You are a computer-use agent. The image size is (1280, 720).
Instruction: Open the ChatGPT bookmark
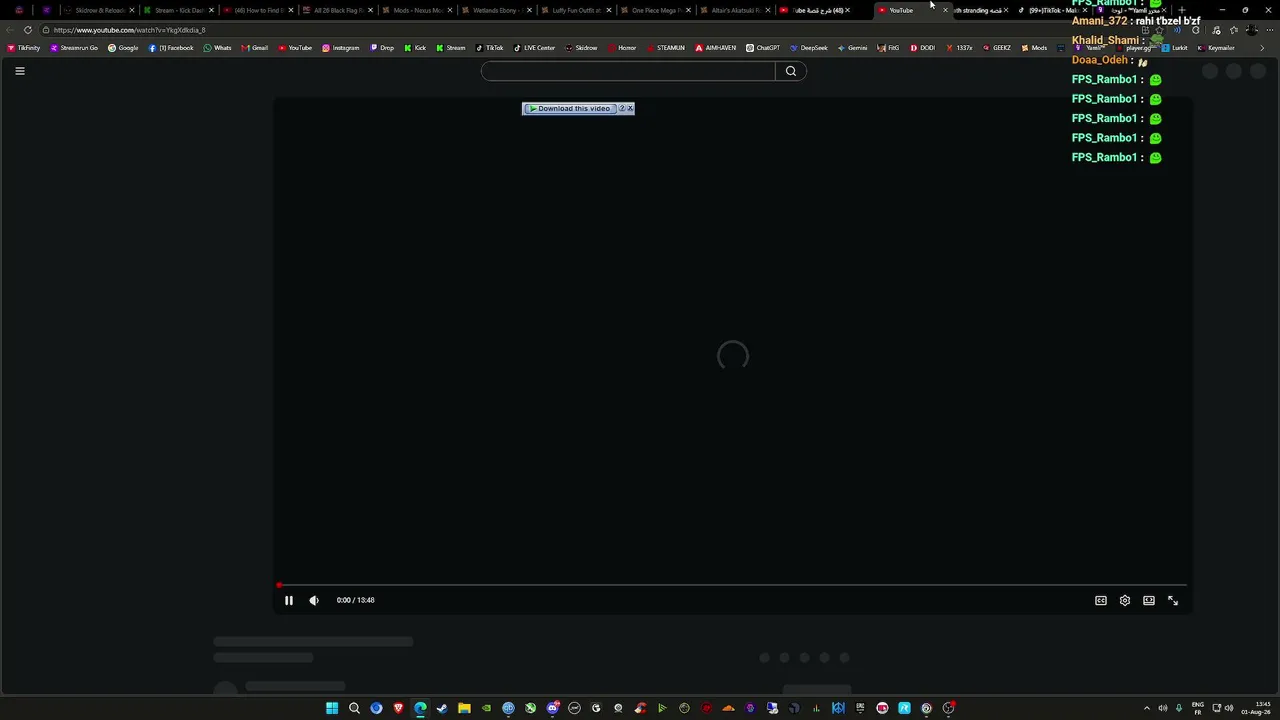click(763, 48)
